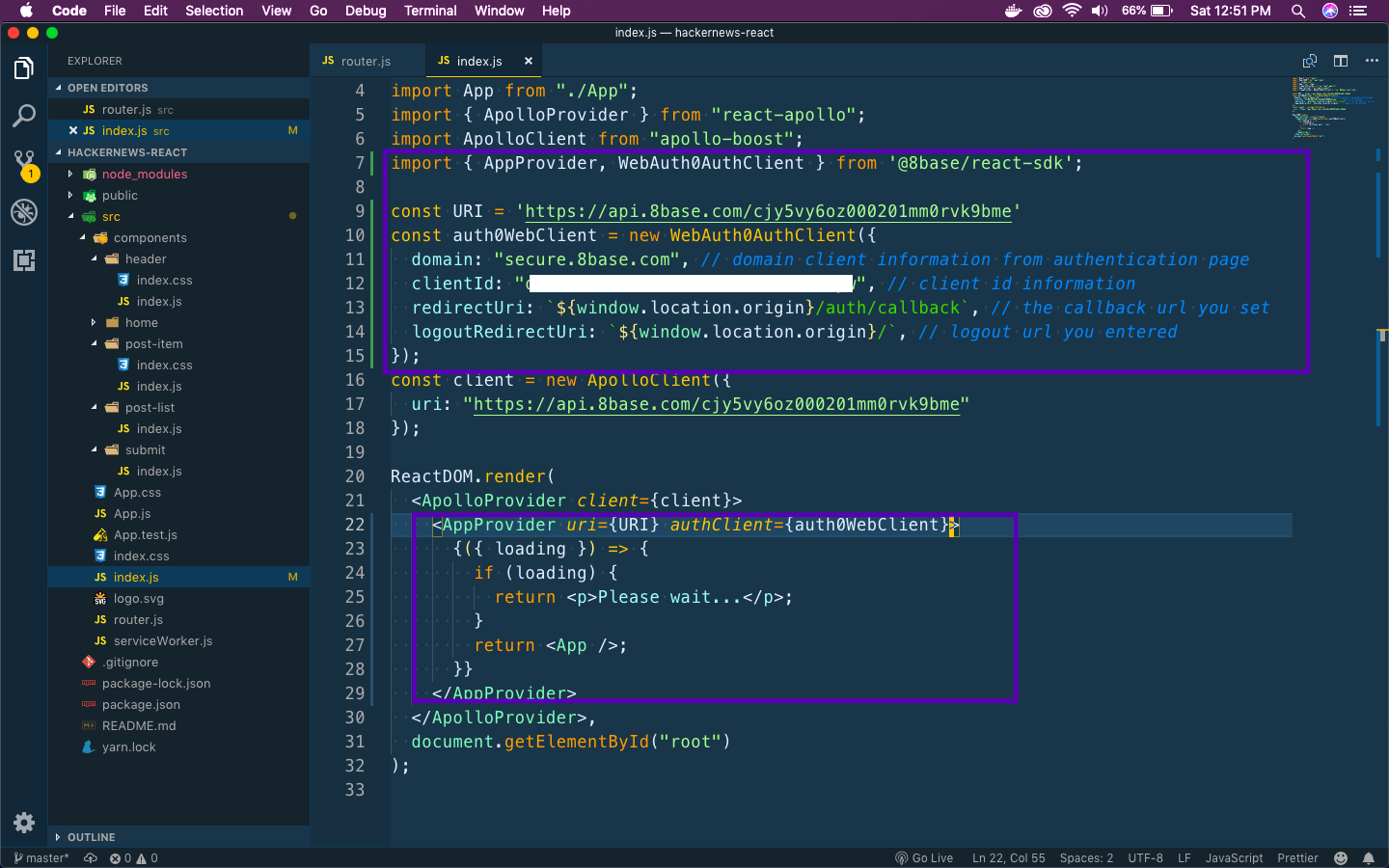Screen dimensions: 1389x868
Task: Collapse the submit folder
Action: pyautogui.click(x=178, y=449)
